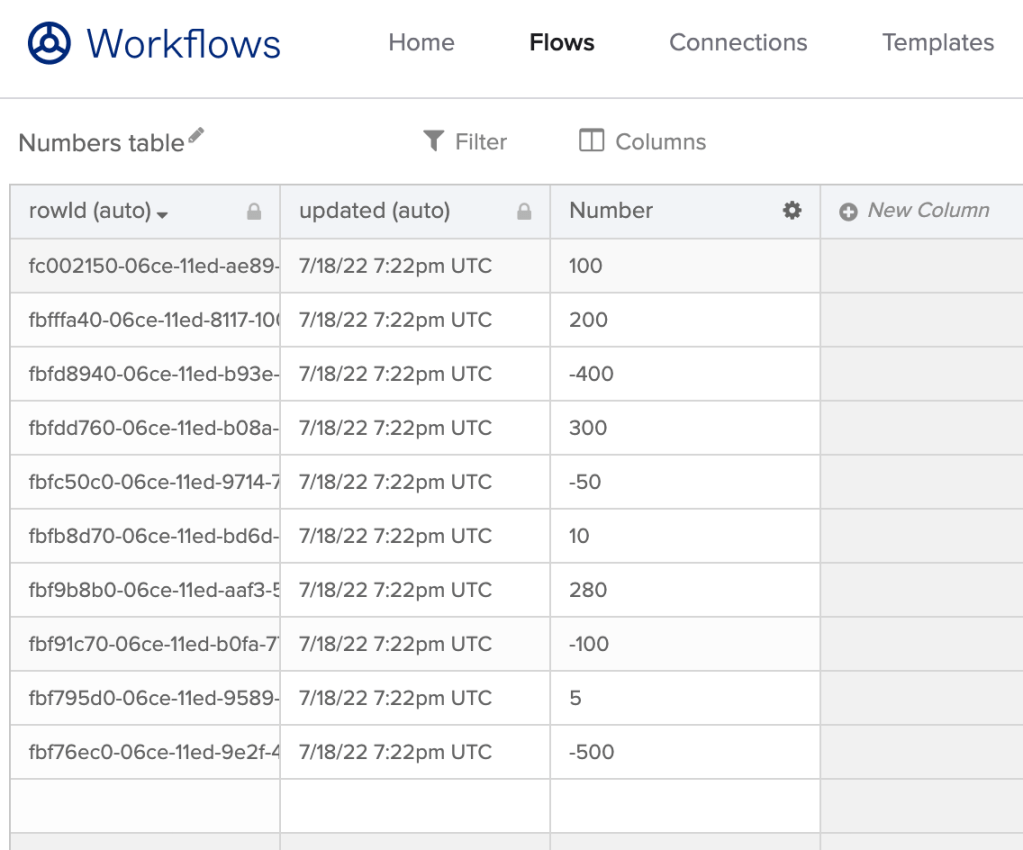Select the Number cell containing -400

[685, 374]
